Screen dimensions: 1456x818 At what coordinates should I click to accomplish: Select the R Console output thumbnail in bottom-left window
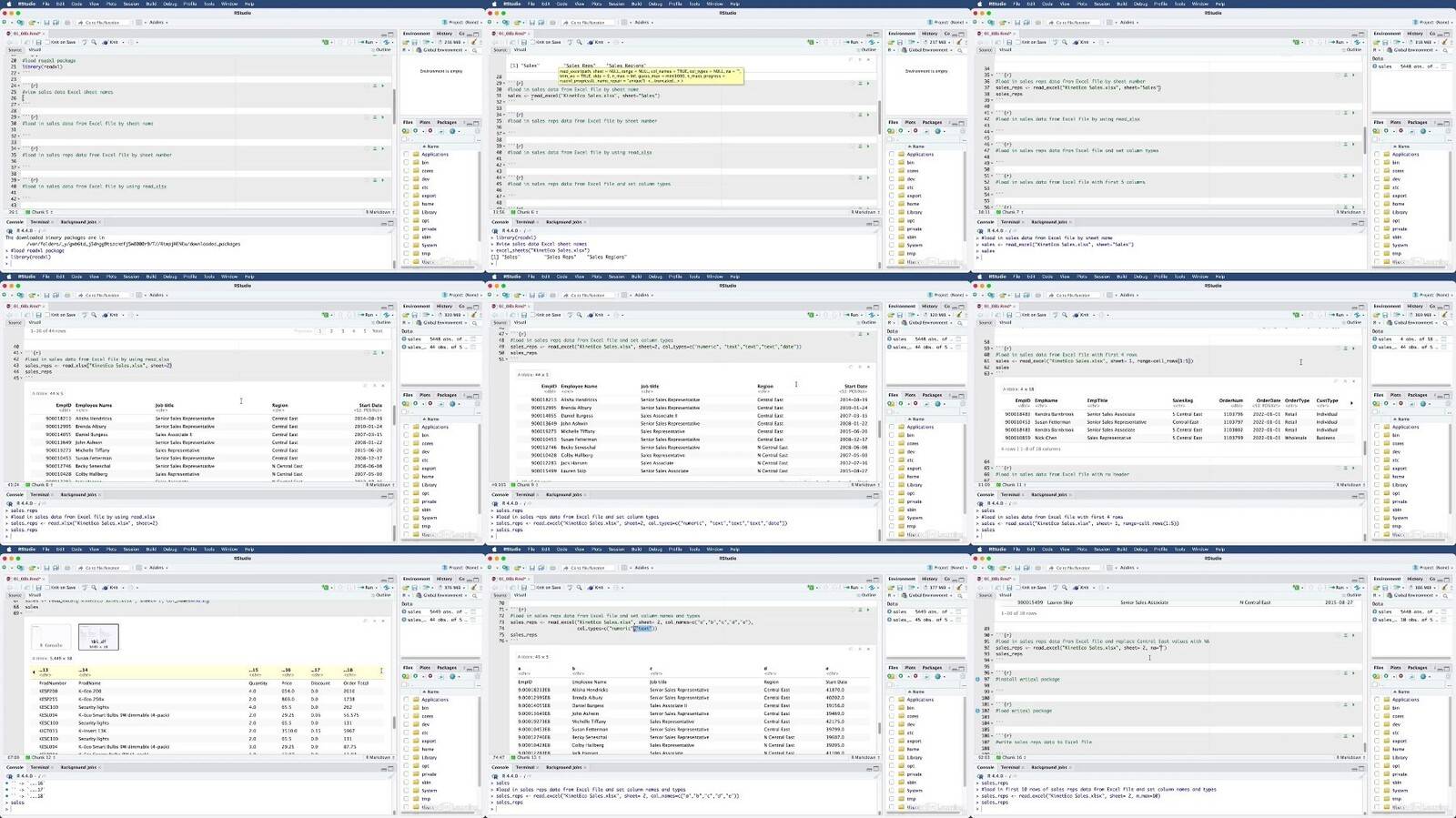click(51, 636)
